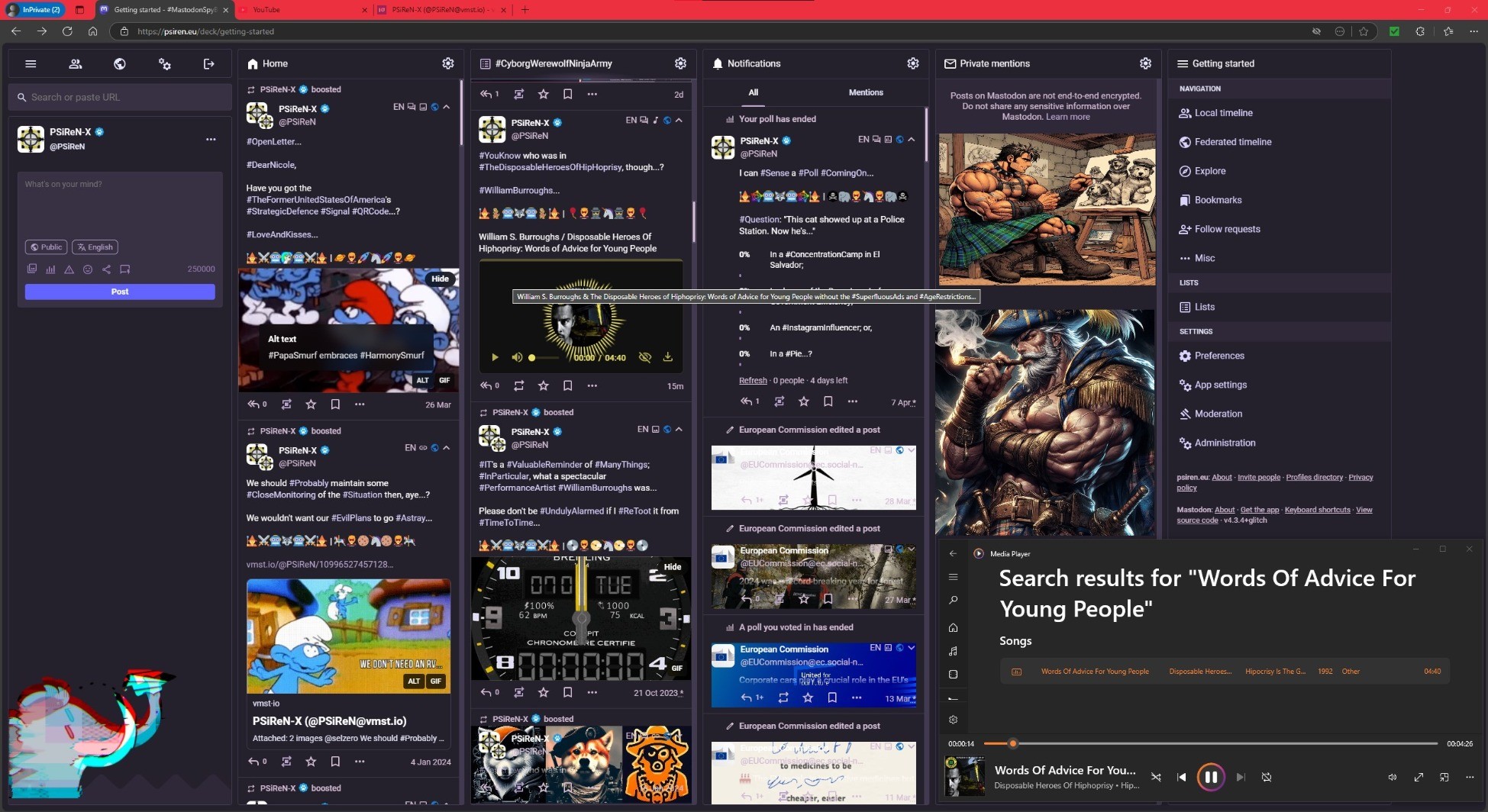
Task: Open the federated globe icon in the compose header
Action: 120,64
